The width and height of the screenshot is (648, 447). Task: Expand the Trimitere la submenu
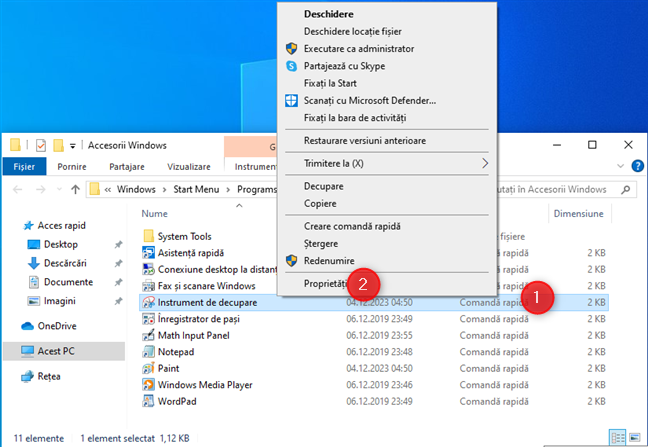pyautogui.click(x=486, y=162)
